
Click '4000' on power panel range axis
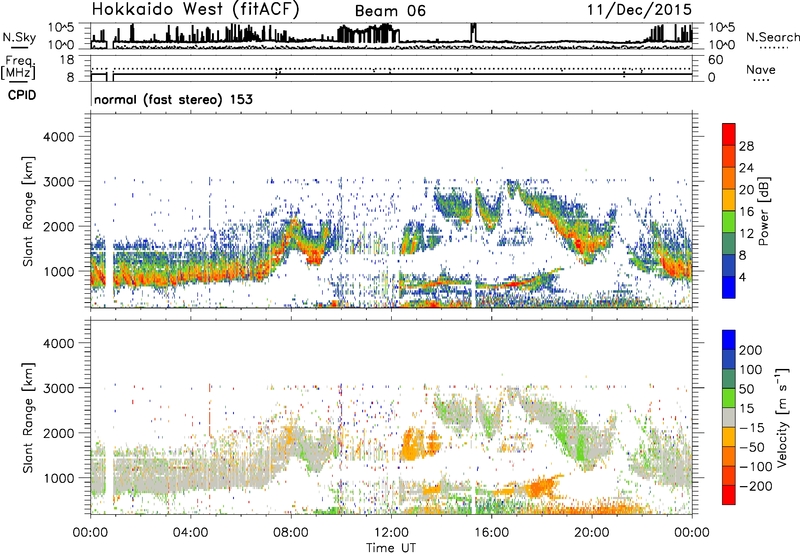pyautogui.click(x=58, y=137)
